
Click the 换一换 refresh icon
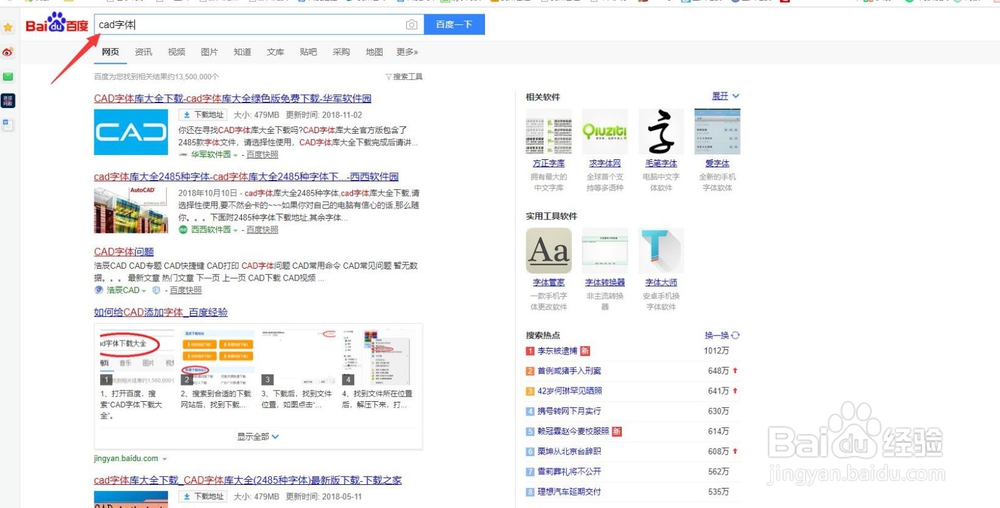click(735, 335)
